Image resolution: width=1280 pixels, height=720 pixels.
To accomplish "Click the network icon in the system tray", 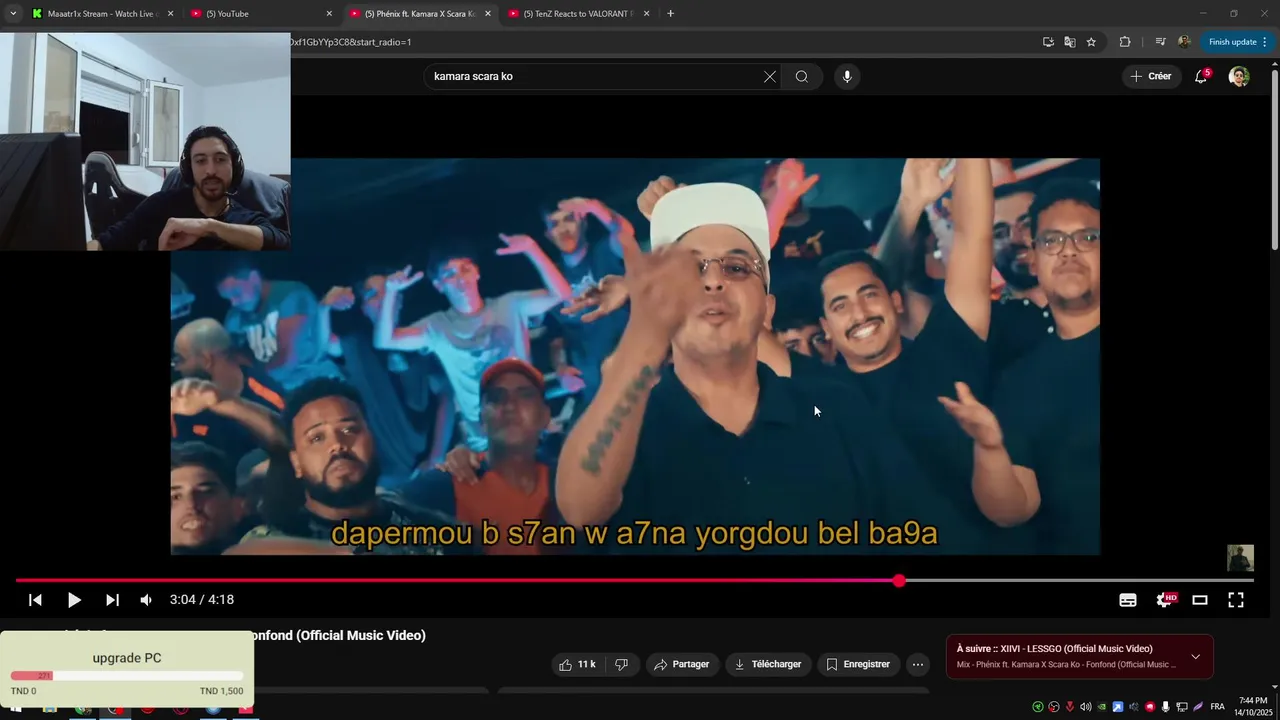I will [1182, 707].
